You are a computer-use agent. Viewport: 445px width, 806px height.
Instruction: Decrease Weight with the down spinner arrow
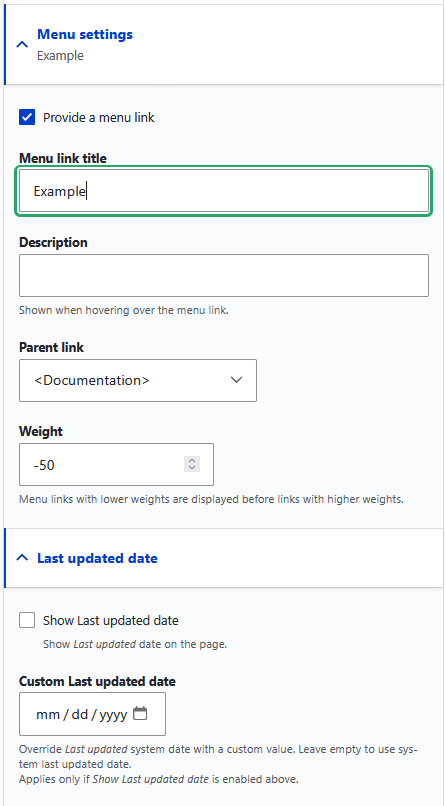(192, 467)
